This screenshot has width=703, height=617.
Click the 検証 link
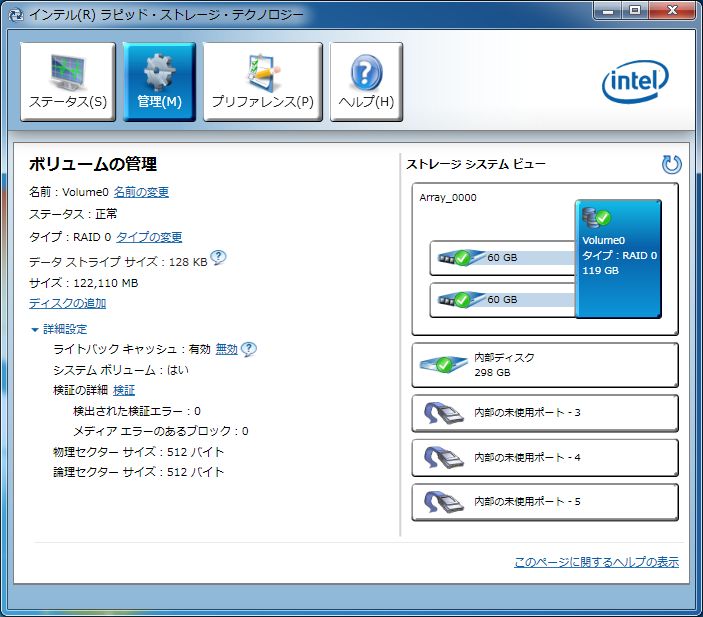tap(124, 390)
